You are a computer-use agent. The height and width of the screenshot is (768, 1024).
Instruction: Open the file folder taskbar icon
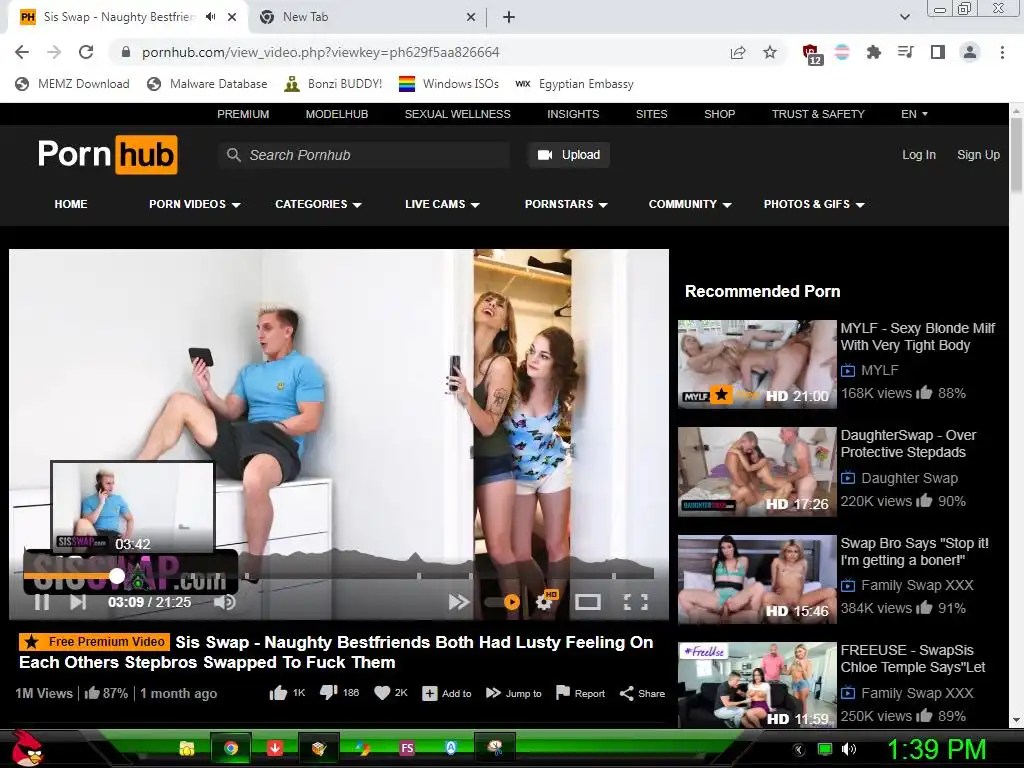tap(187, 748)
